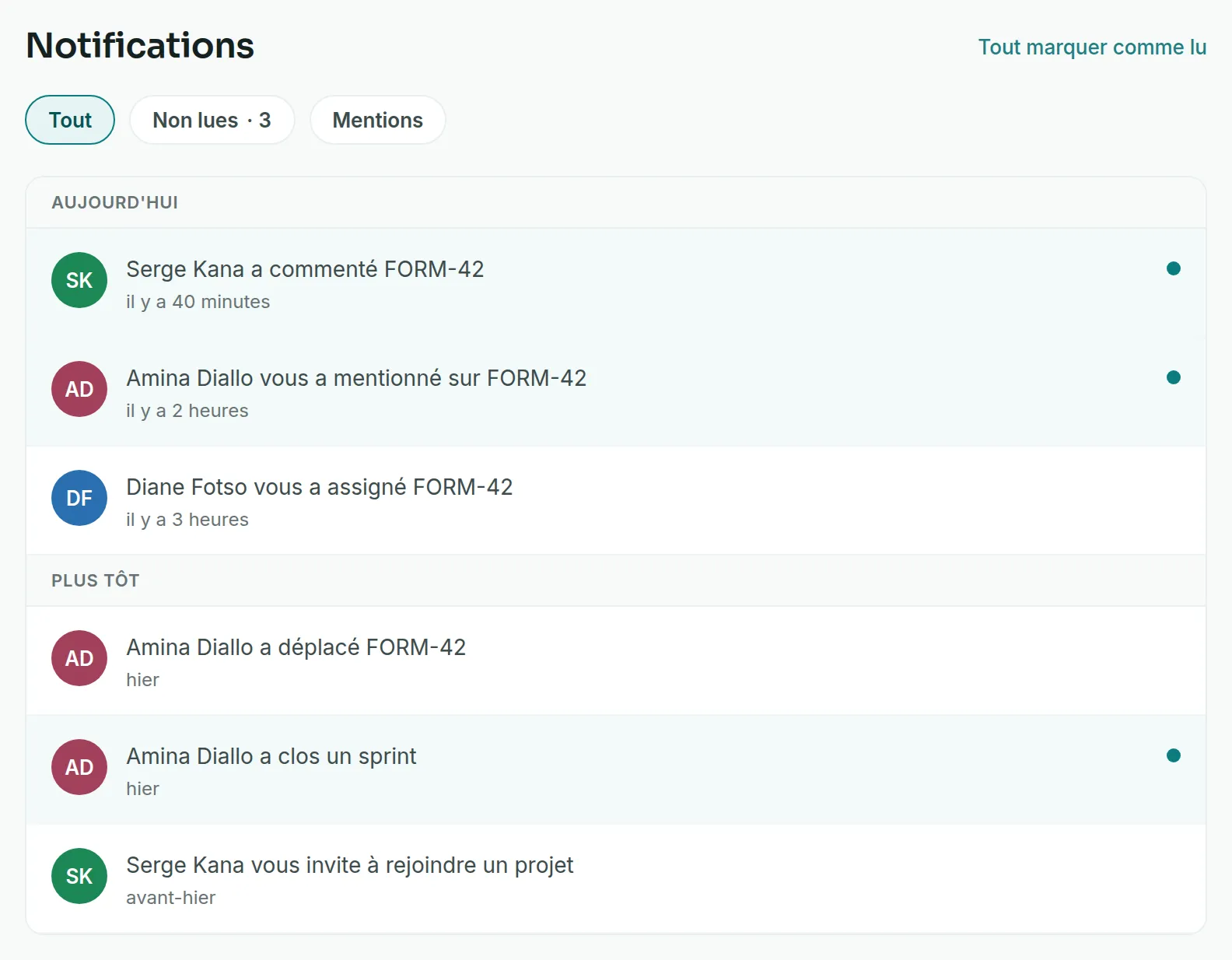Open the Mentions tab

pyautogui.click(x=378, y=120)
